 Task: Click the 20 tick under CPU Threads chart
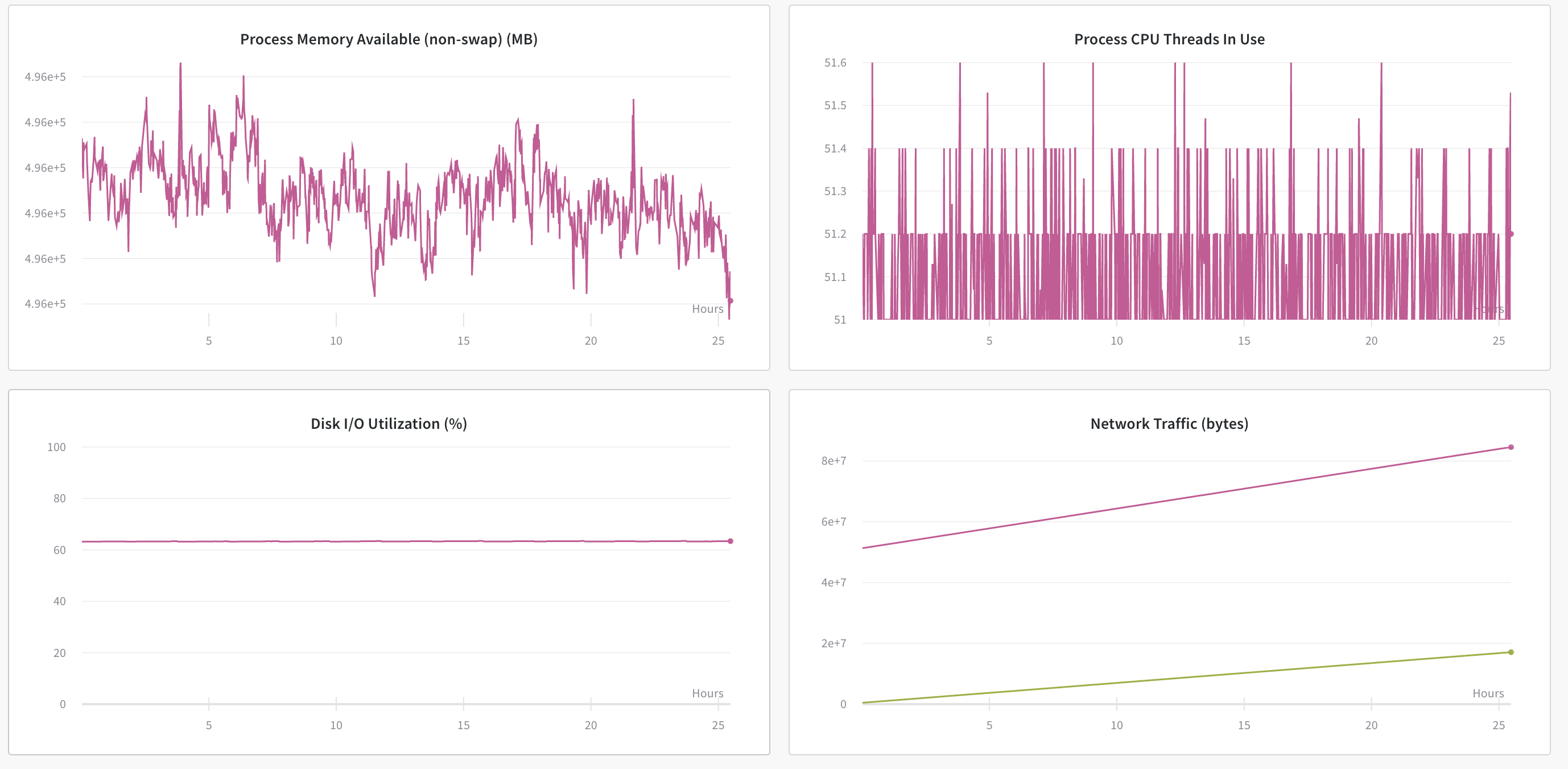click(1371, 341)
